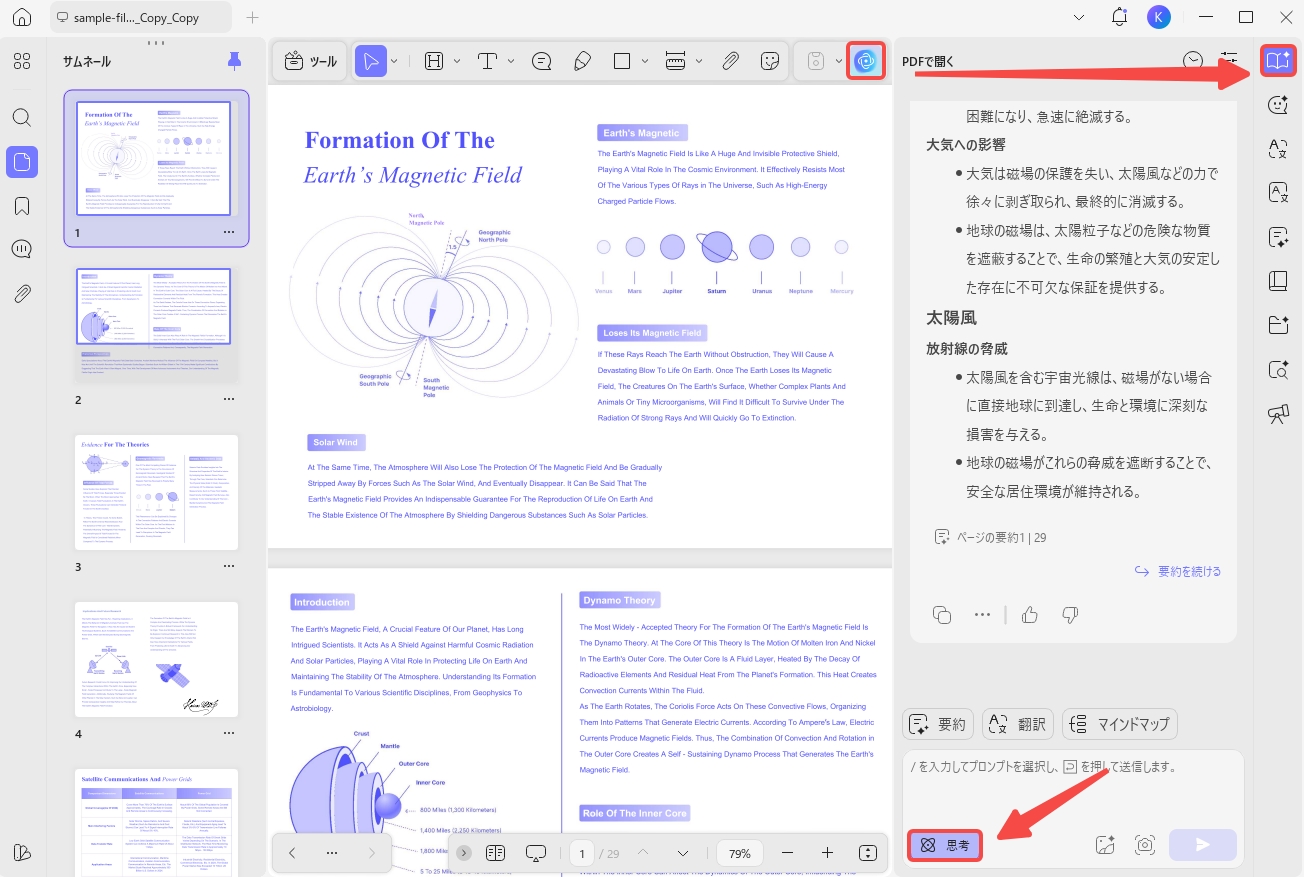Viewport: 1304px width, 877px height.
Task: Expand the bottom toolbar arrow
Action: (464, 853)
